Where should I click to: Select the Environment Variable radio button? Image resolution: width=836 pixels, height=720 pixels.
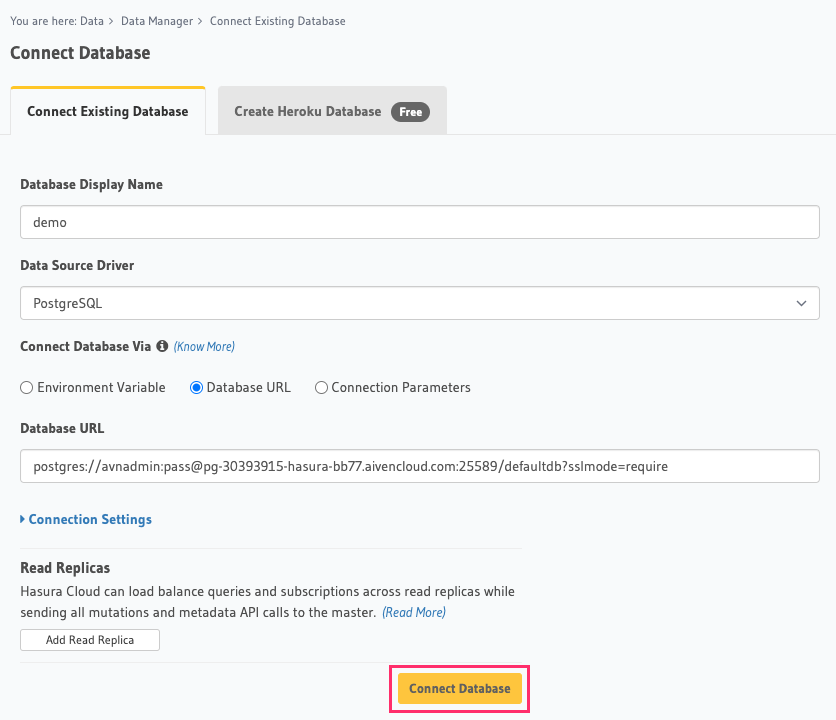26,387
